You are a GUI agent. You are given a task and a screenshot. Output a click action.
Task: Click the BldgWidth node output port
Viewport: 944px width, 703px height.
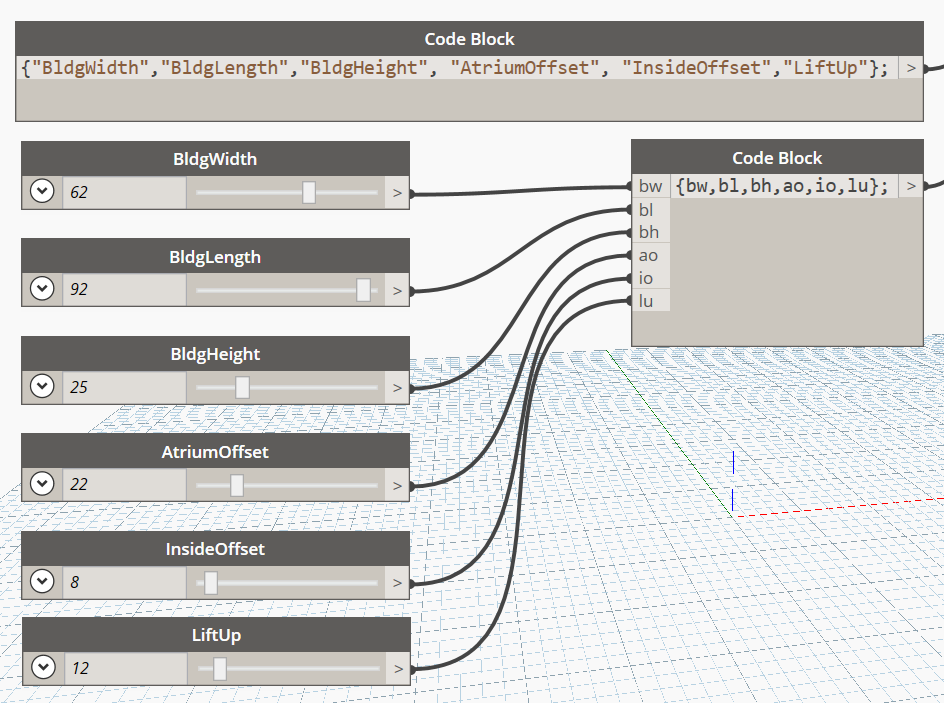397,193
